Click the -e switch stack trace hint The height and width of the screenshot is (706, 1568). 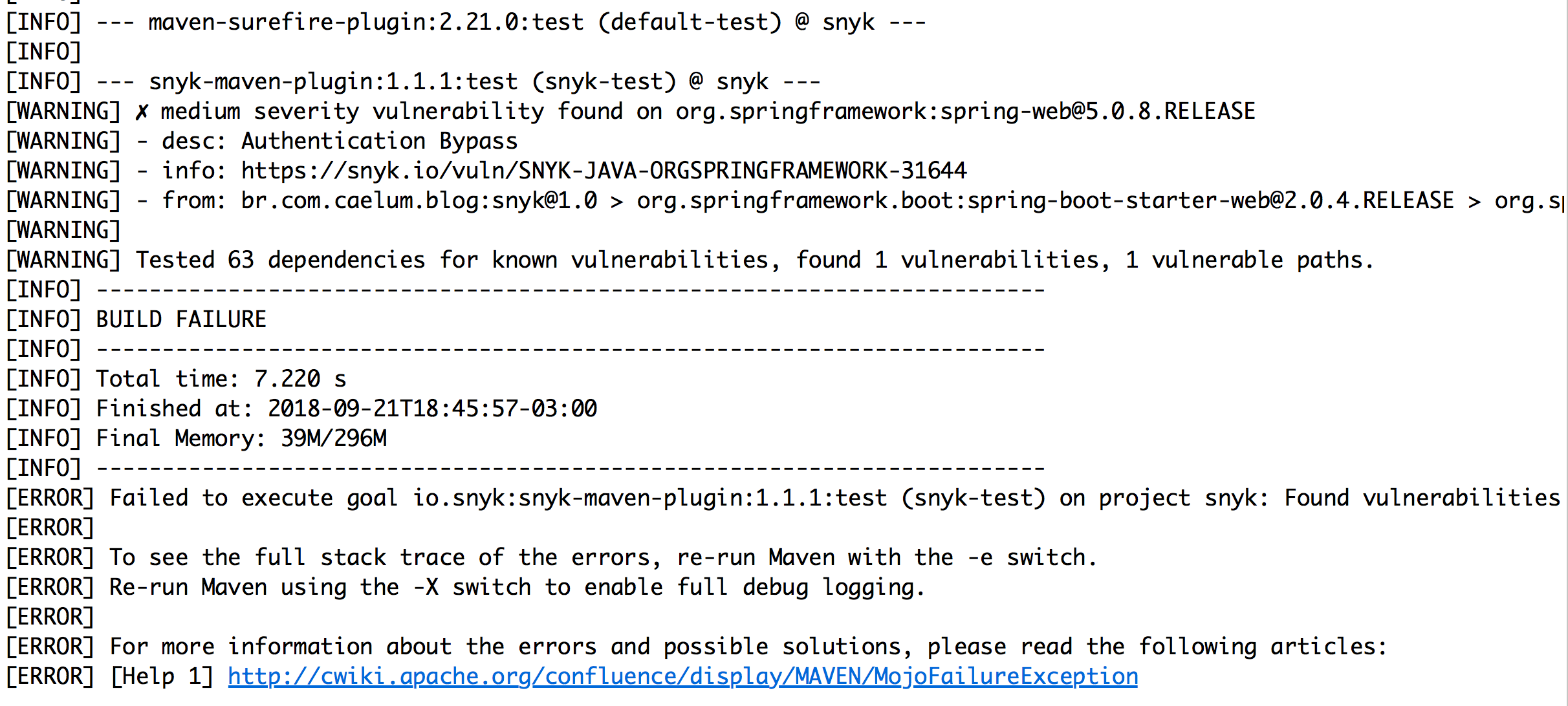(x=603, y=557)
